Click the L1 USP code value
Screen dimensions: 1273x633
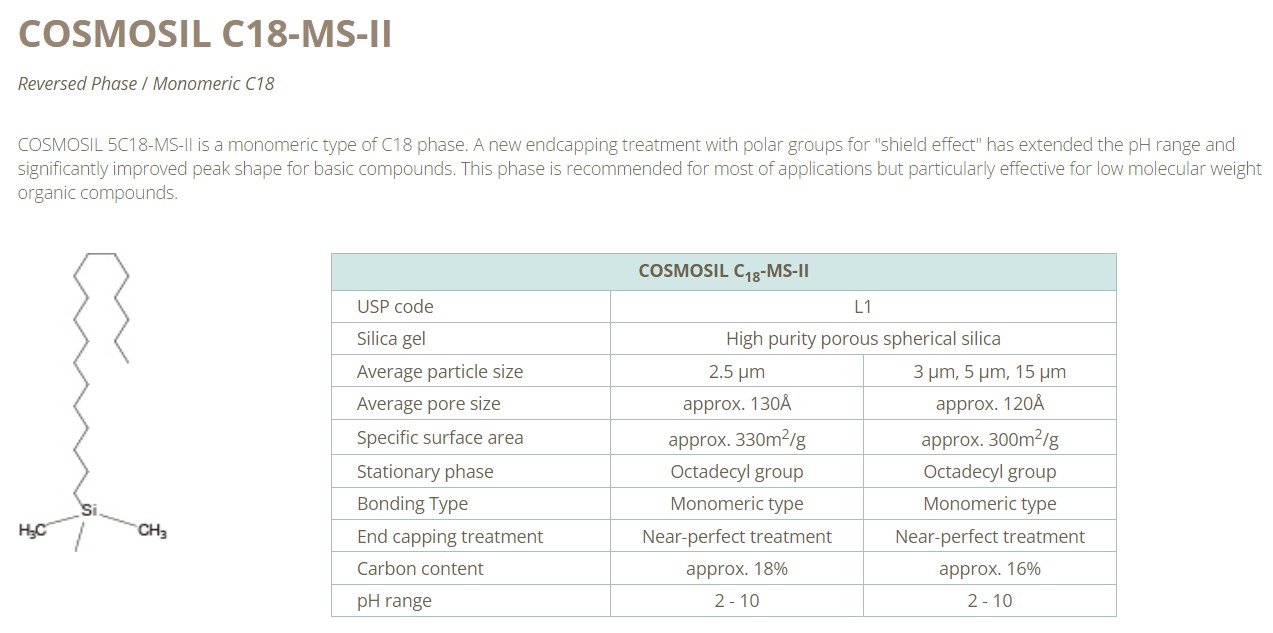pos(863,307)
